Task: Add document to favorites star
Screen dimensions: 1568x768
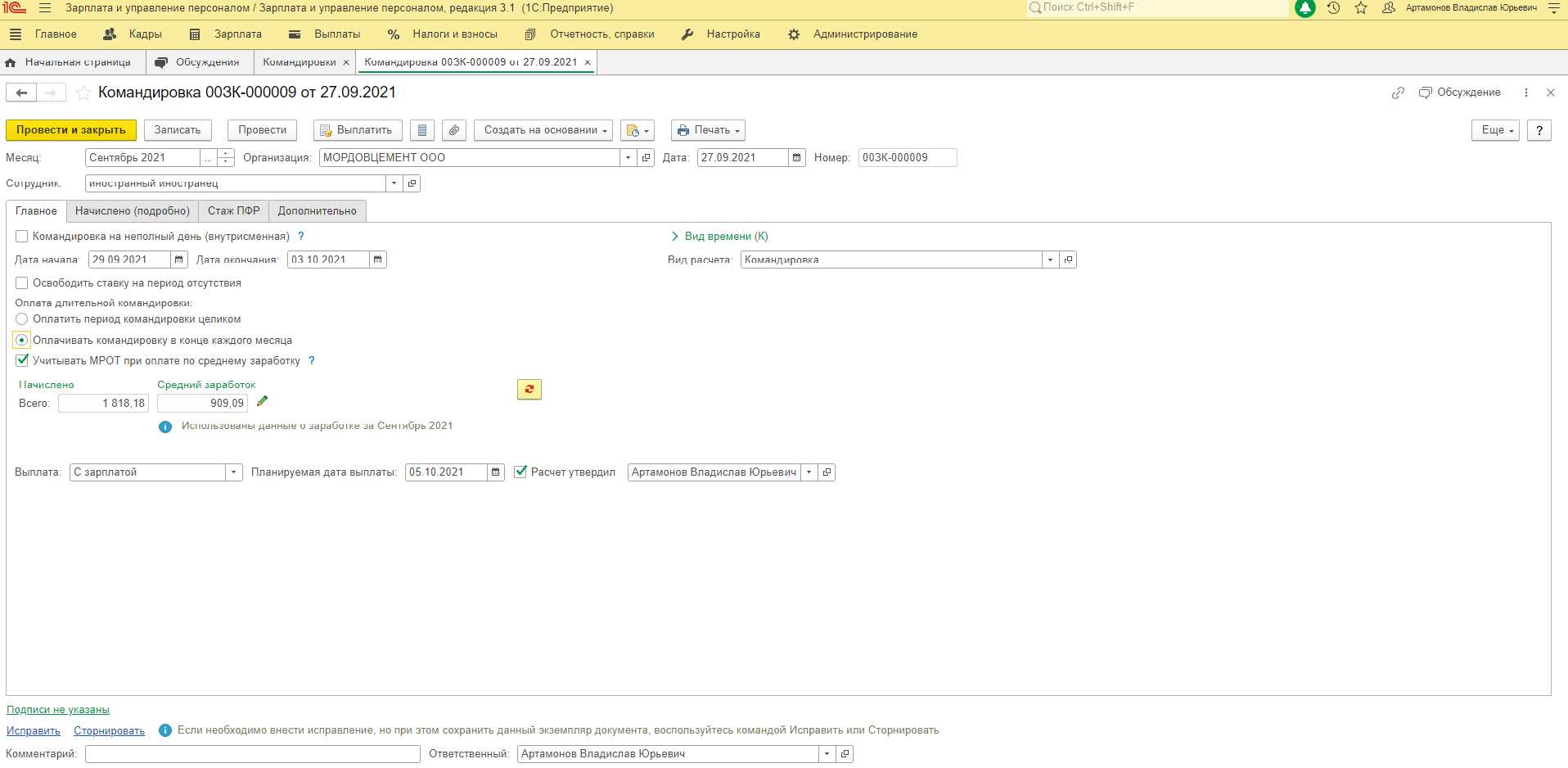Action: tap(83, 93)
